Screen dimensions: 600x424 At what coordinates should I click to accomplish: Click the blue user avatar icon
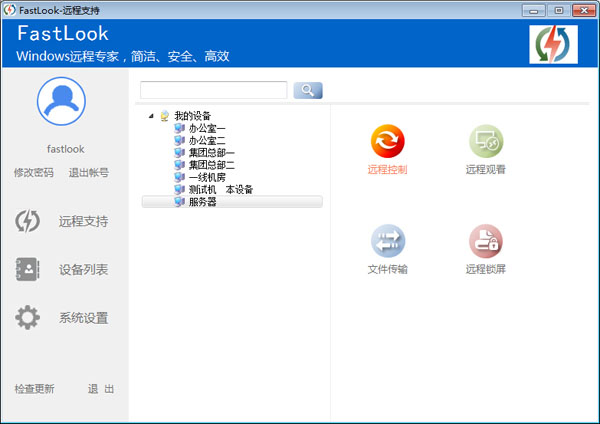61,101
